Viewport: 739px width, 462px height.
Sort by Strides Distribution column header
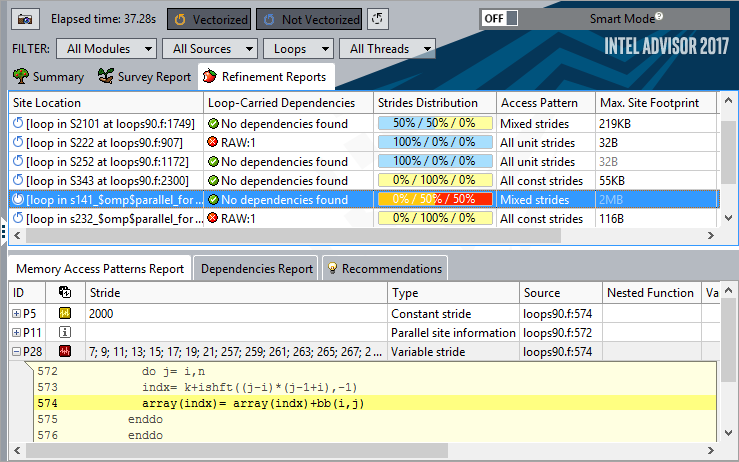click(x=435, y=103)
